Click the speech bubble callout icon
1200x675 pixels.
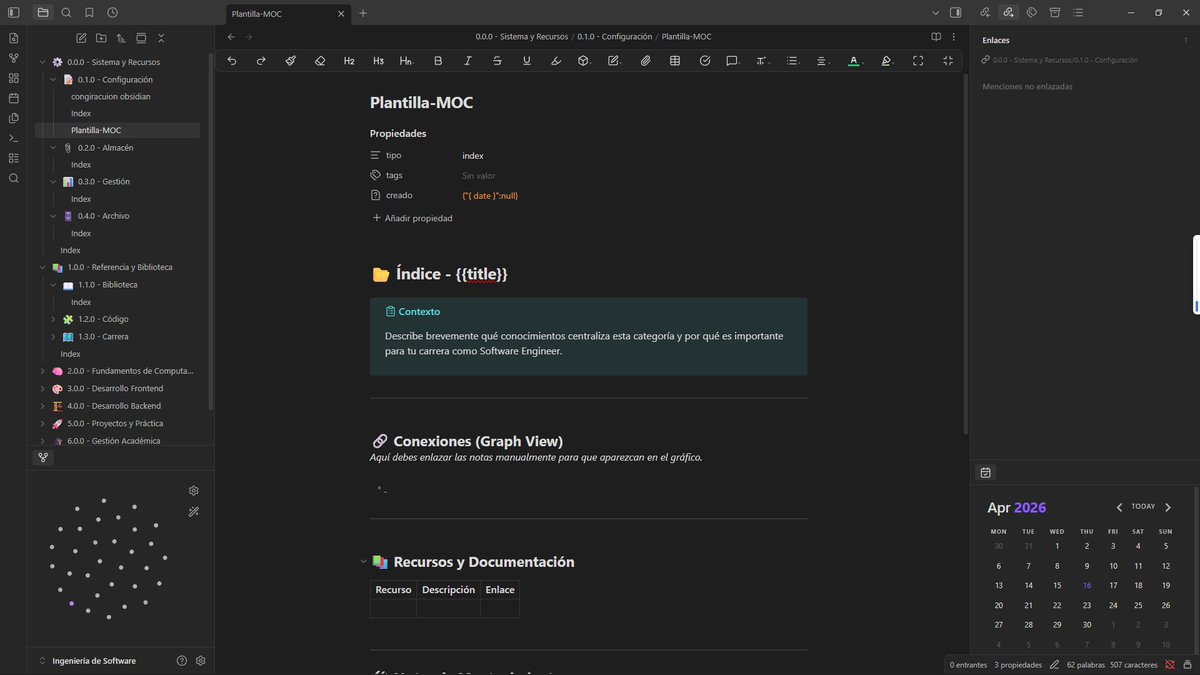pos(732,61)
